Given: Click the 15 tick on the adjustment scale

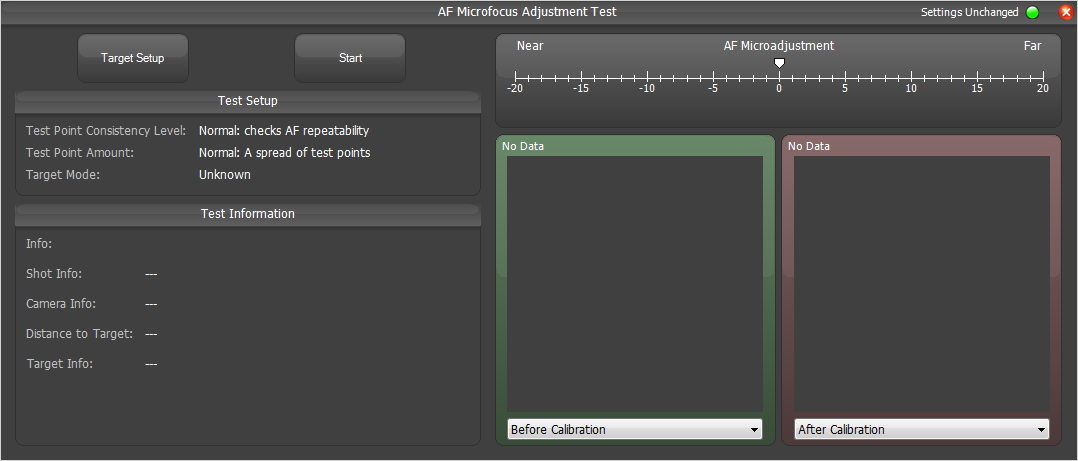Looking at the screenshot, I should coord(977,76).
